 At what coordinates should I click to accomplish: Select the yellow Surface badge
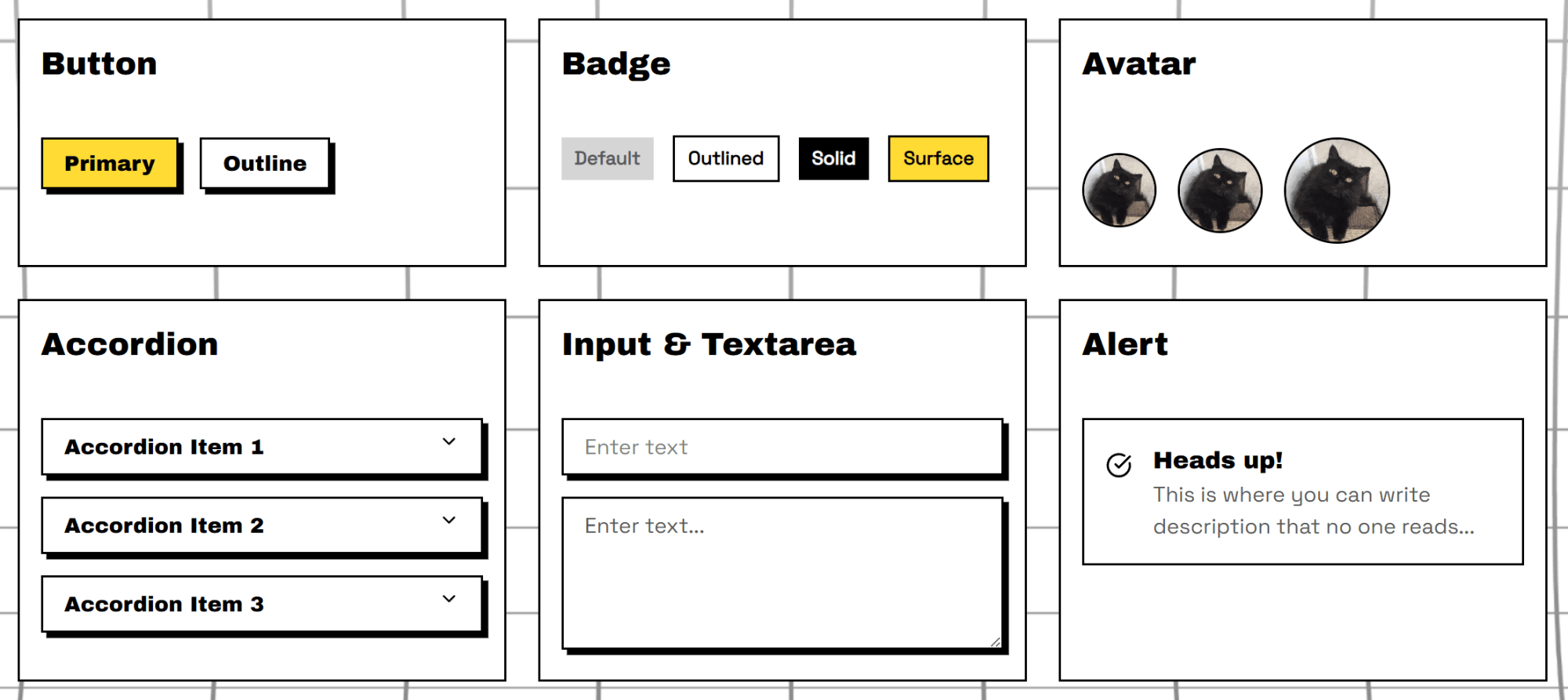pos(938,158)
